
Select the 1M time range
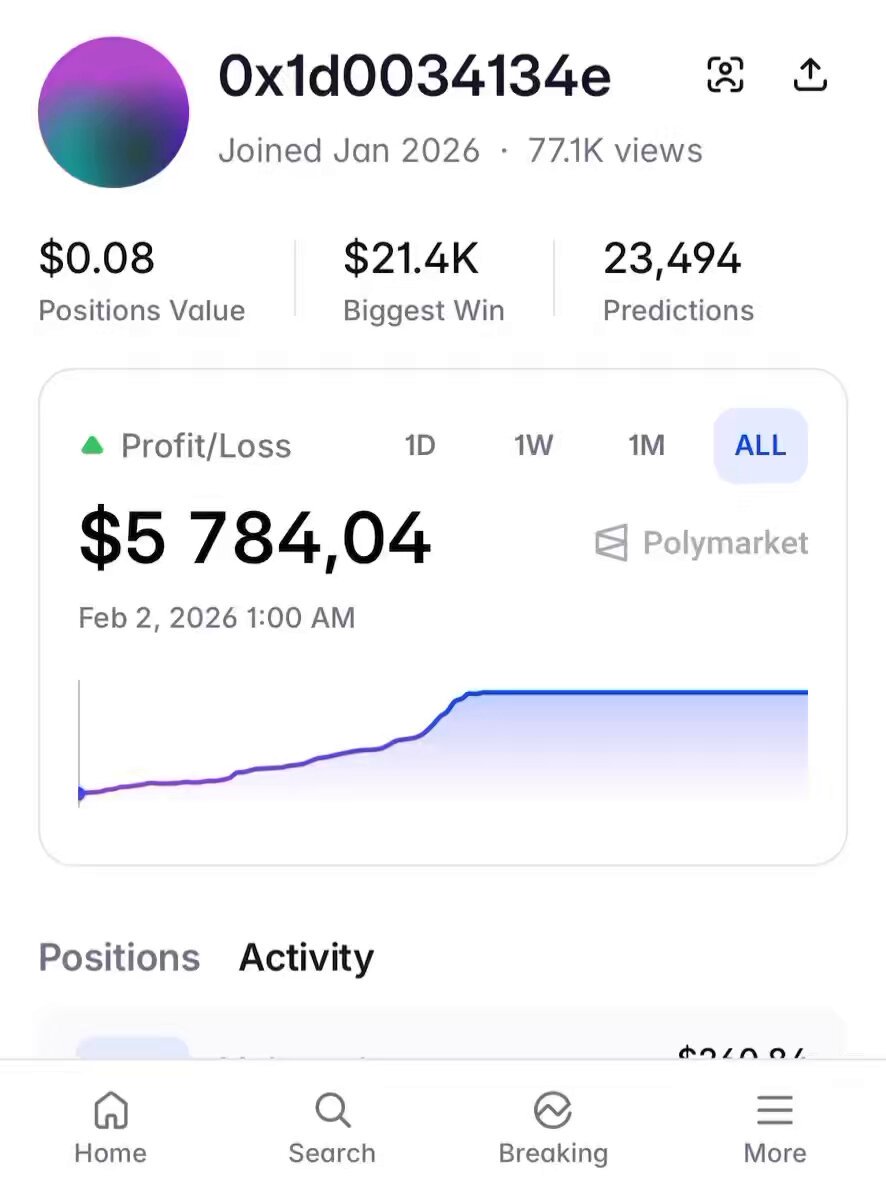point(647,446)
